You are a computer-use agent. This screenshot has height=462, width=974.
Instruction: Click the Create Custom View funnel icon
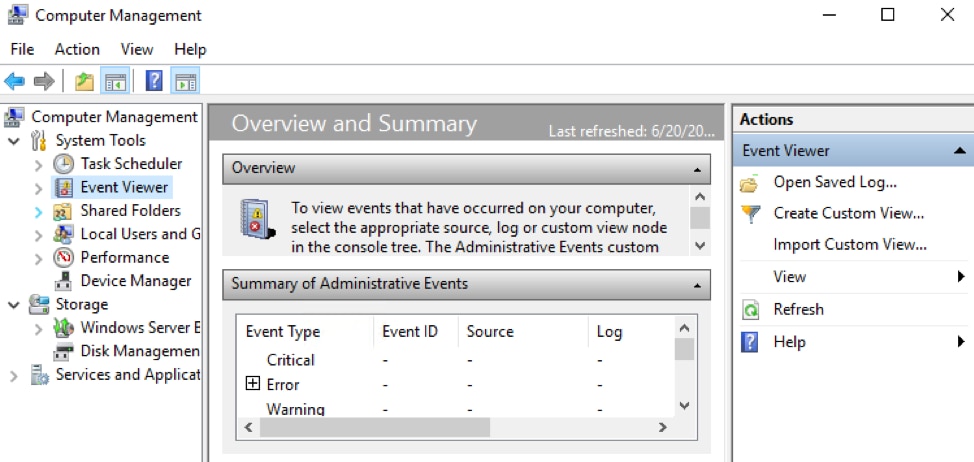click(750, 213)
